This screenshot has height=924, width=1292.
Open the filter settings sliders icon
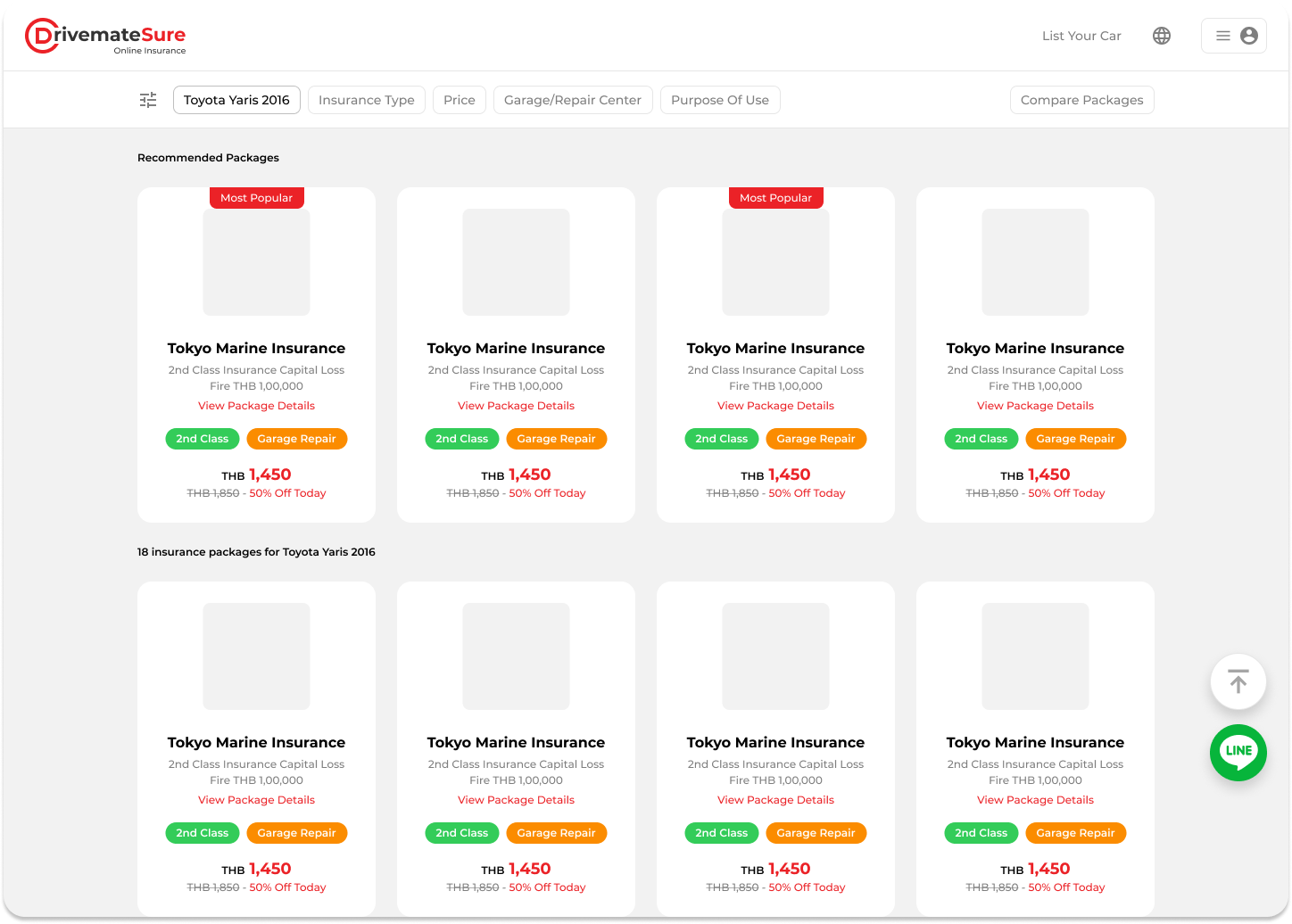(x=148, y=100)
